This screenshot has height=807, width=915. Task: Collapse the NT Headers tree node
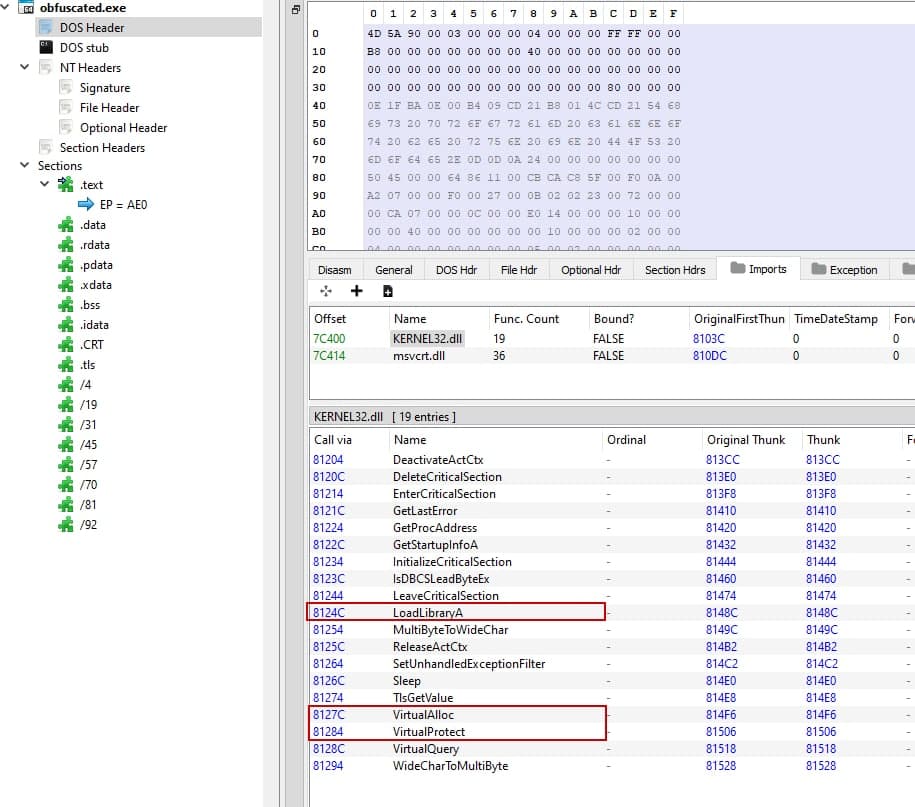point(25,67)
